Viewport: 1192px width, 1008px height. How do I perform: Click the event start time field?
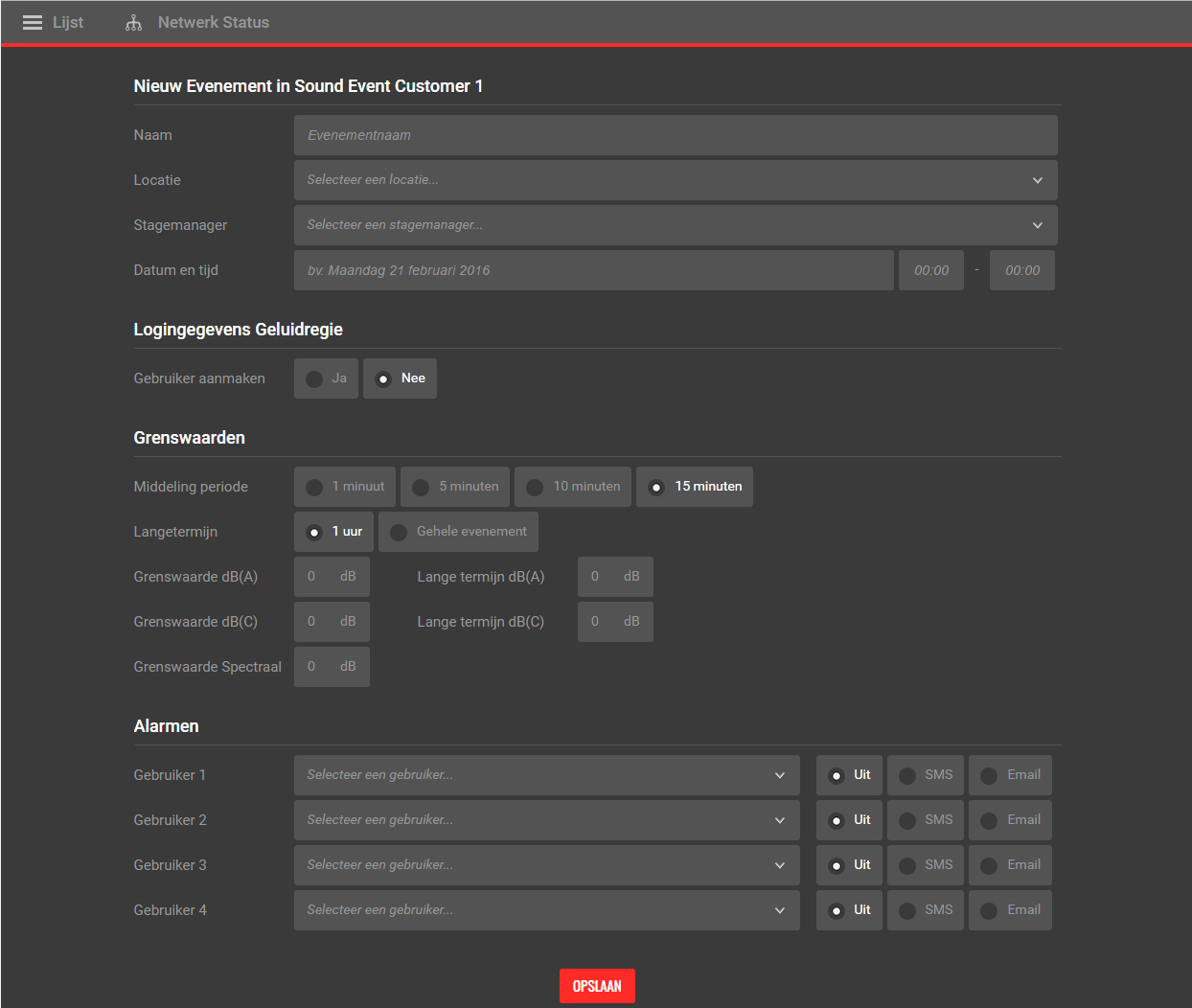pyautogui.click(x=930, y=270)
